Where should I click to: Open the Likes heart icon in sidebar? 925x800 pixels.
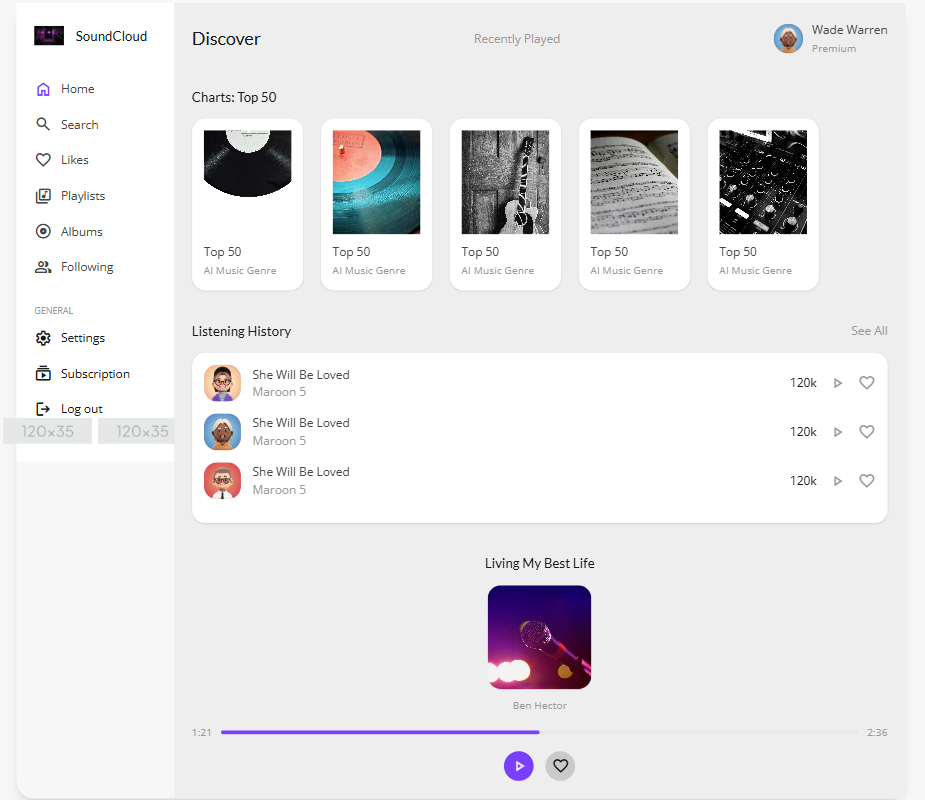point(43,160)
